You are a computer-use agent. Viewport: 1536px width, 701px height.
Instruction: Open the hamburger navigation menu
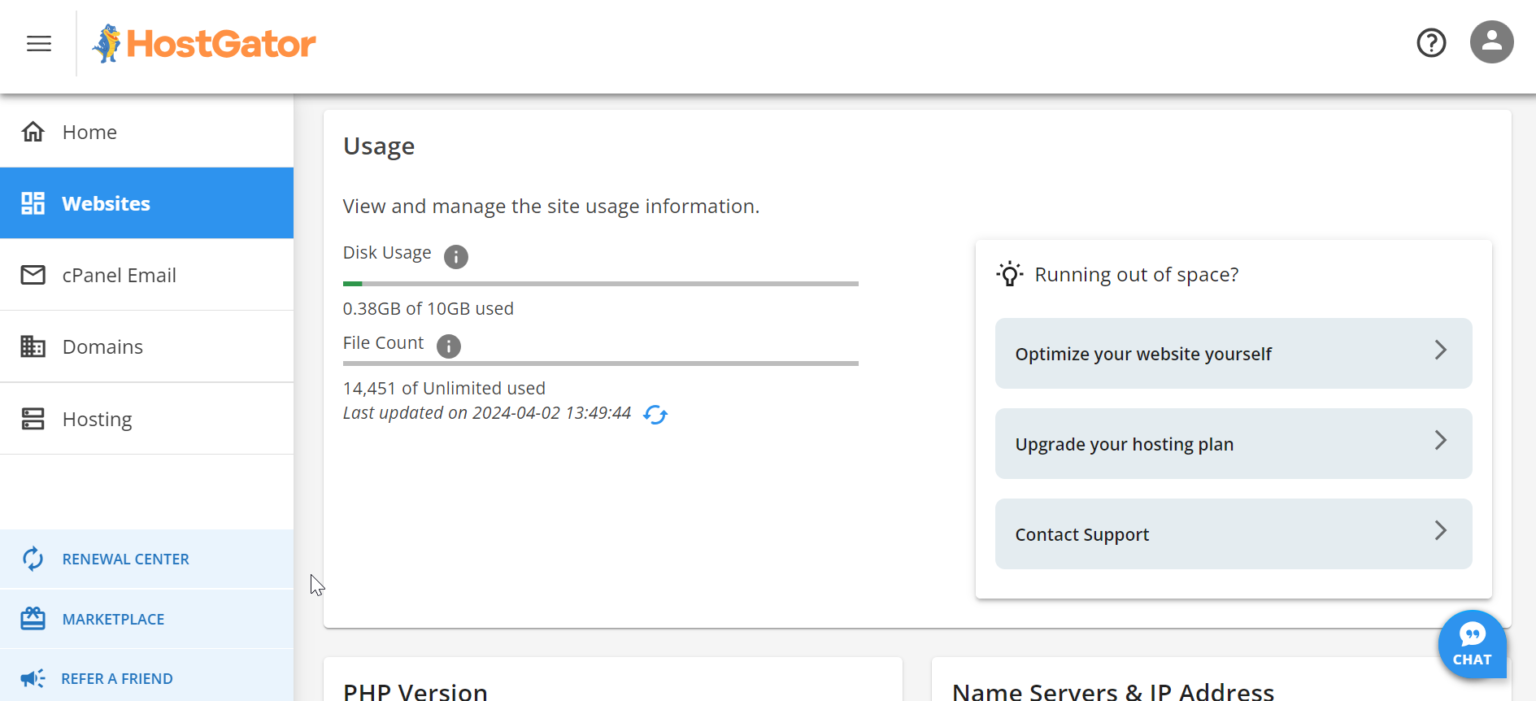(38, 43)
